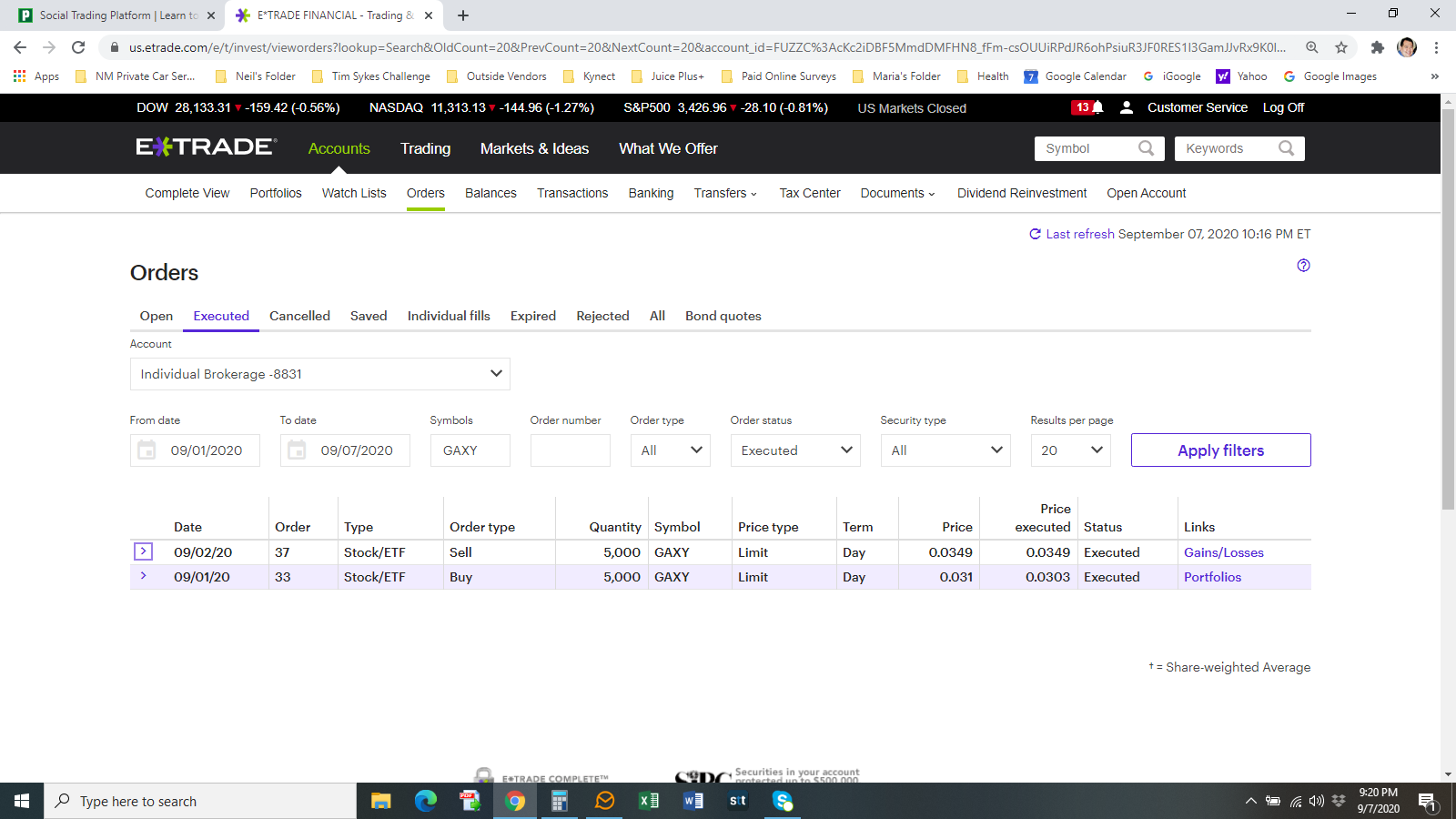Open the To date calendar picker

point(297,450)
